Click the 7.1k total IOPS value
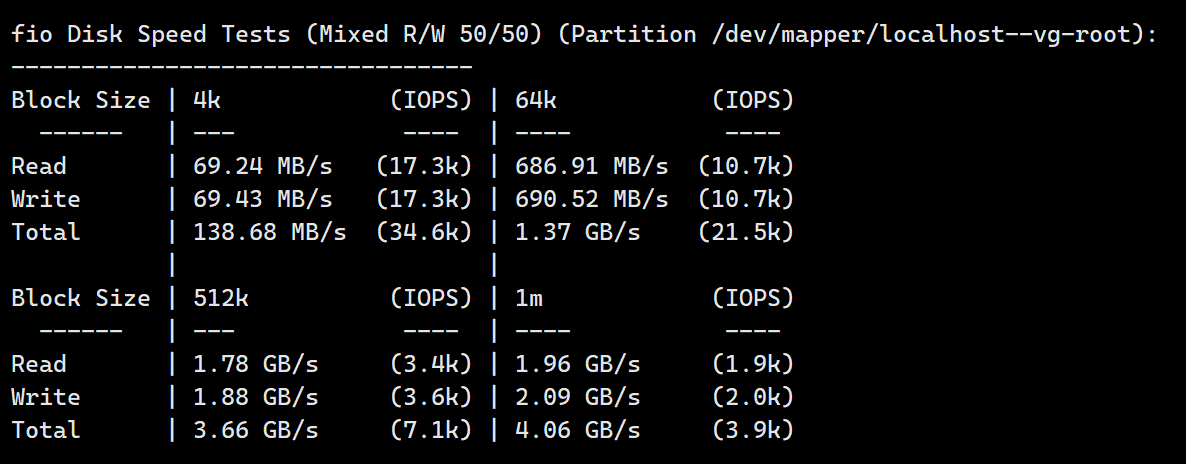The width and height of the screenshot is (1186, 464). pyautogui.click(x=431, y=431)
